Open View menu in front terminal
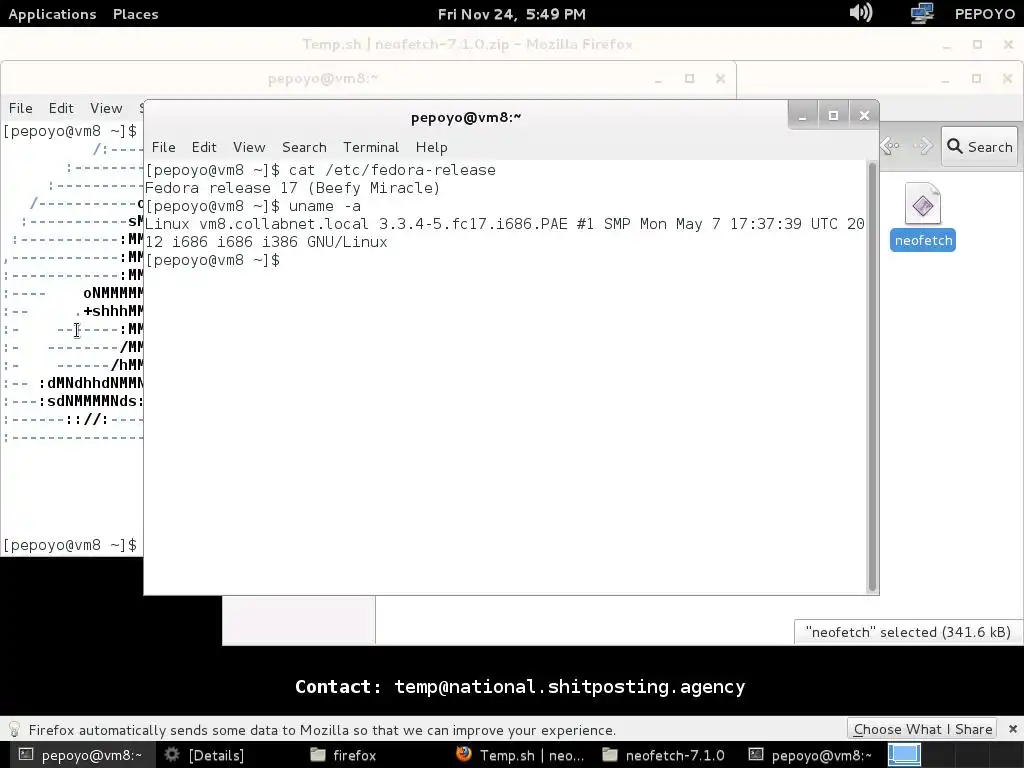The image size is (1024, 768). tap(249, 147)
